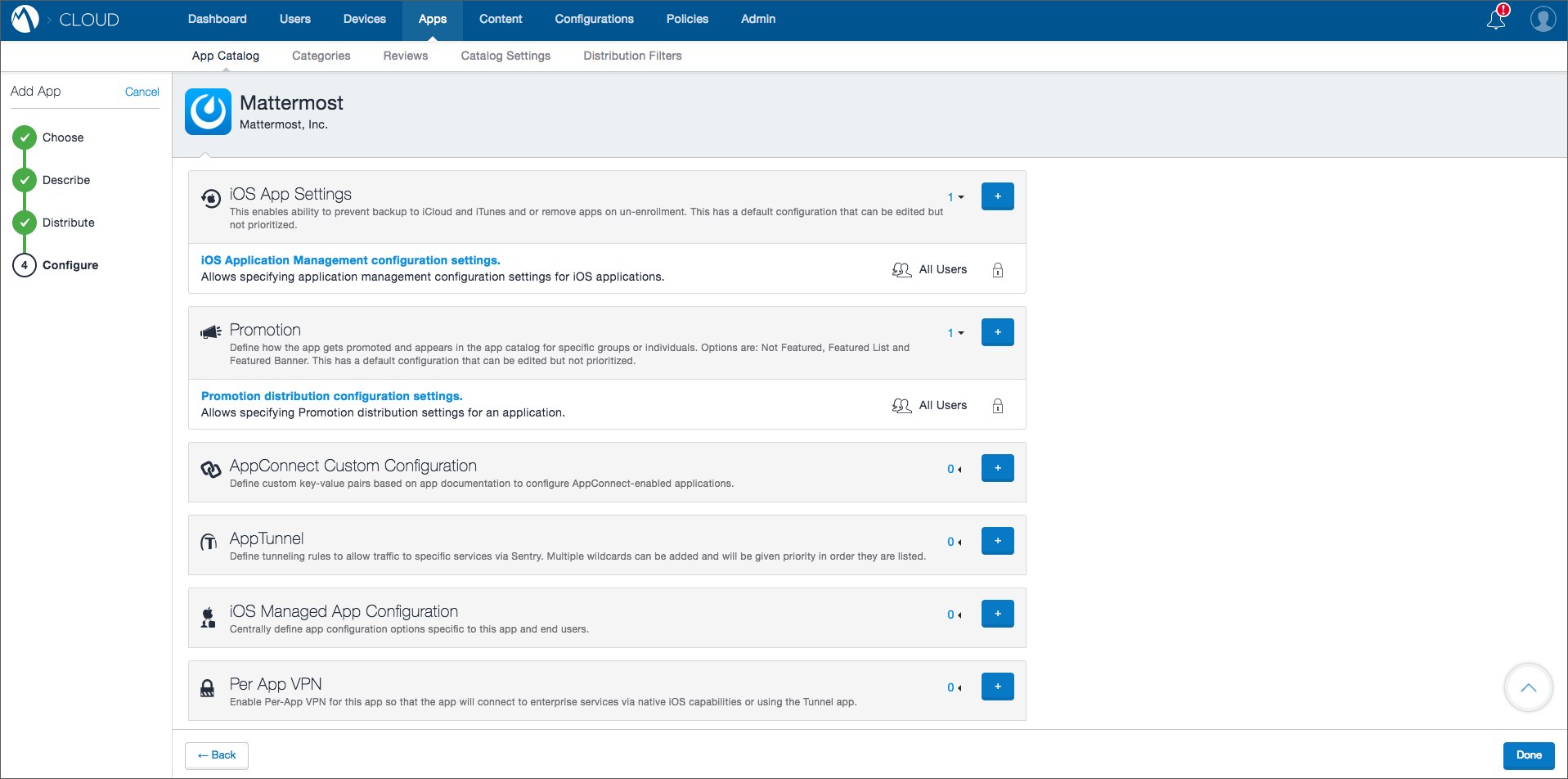The image size is (1568, 779).
Task: Click lock icon on iOS Application Management row
Action: [998, 270]
